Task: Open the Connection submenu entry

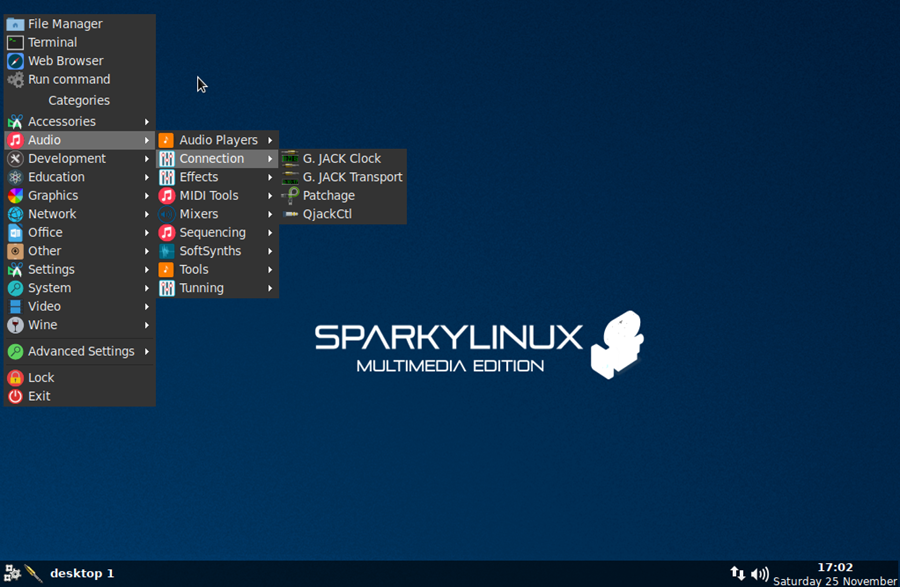Action: [x=218, y=158]
